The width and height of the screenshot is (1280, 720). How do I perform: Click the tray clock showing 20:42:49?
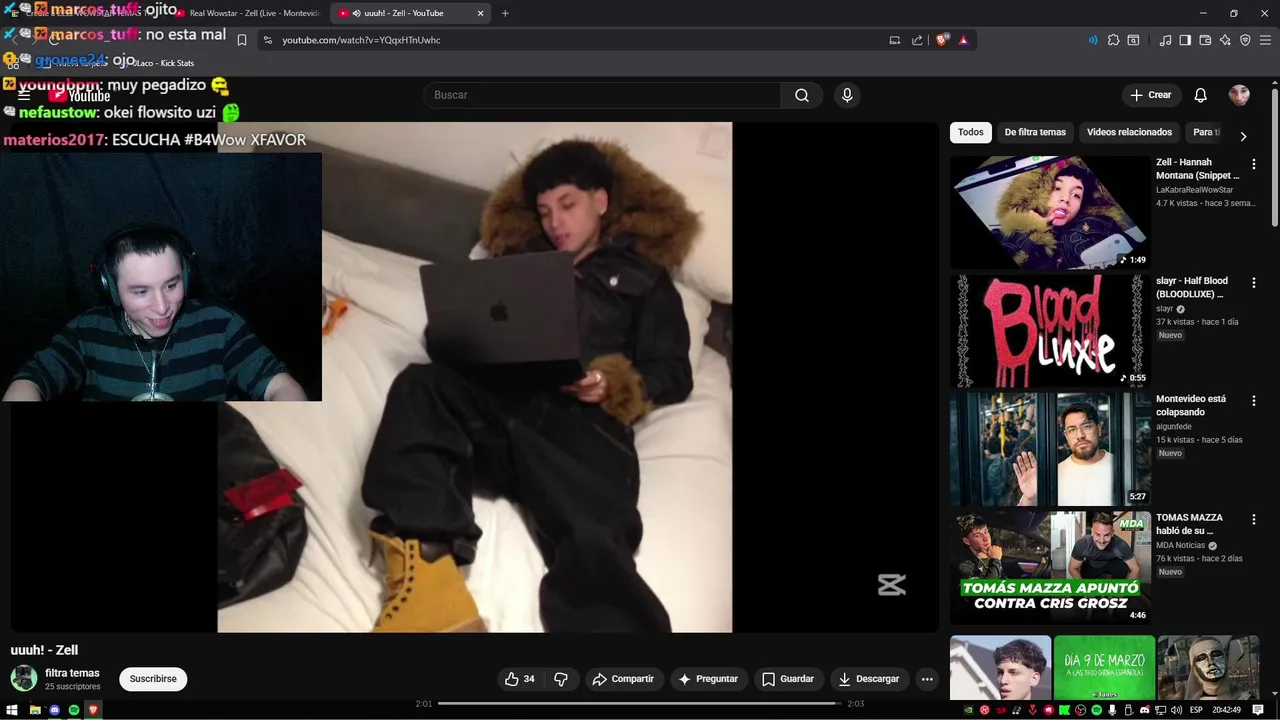pyautogui.click(x=1226, y=710)
